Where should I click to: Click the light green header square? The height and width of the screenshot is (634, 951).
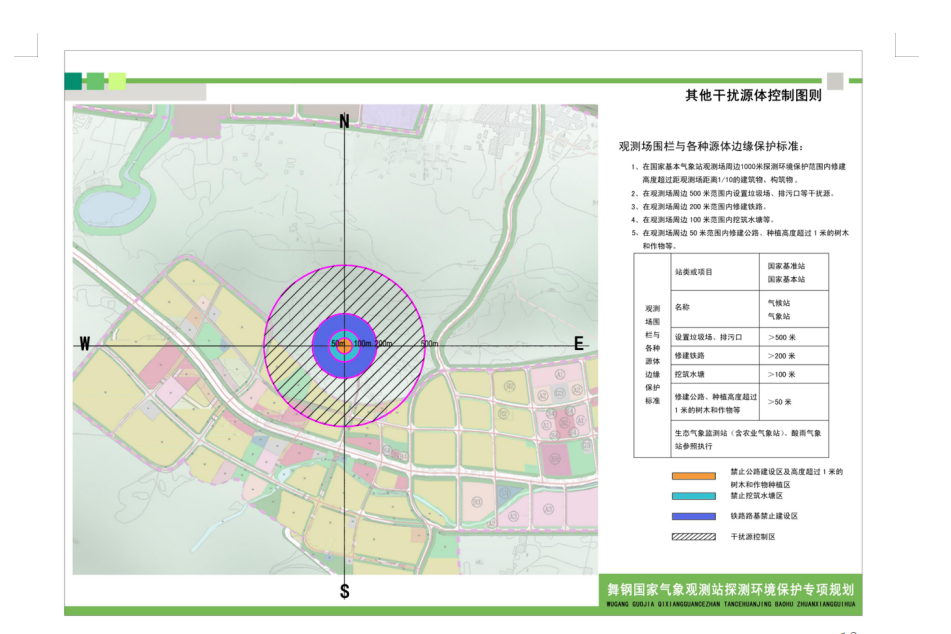tap(117, 81)
